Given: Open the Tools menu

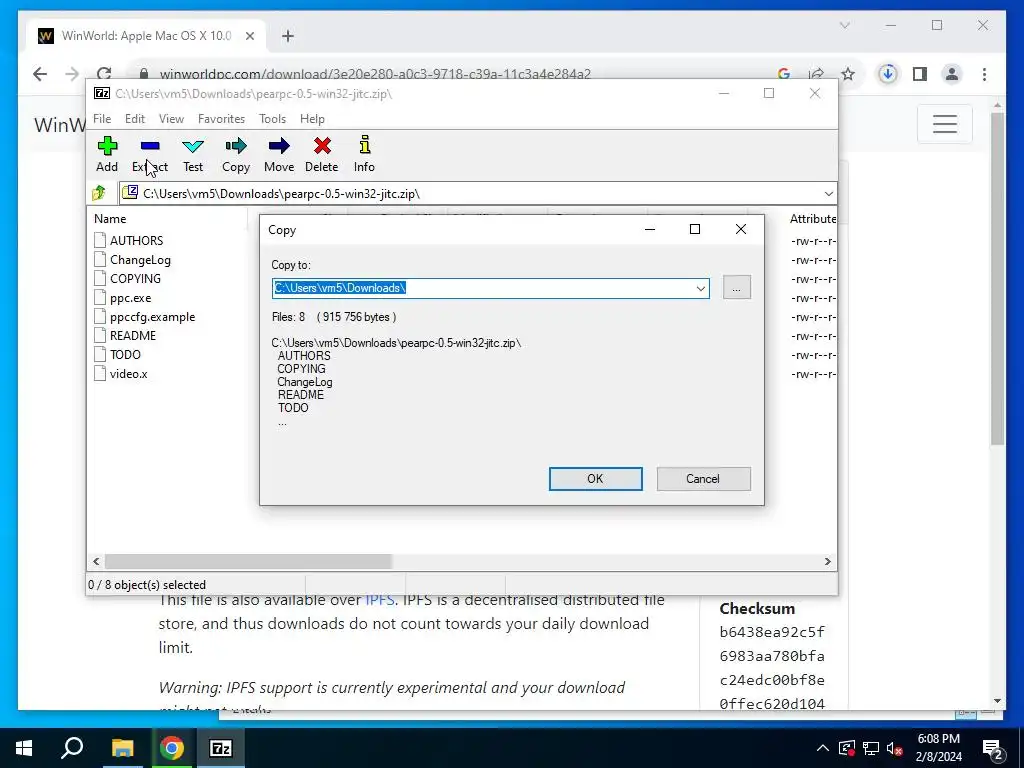Looking at the screenshot, I should pyautogui.click(x=272, y=119).
